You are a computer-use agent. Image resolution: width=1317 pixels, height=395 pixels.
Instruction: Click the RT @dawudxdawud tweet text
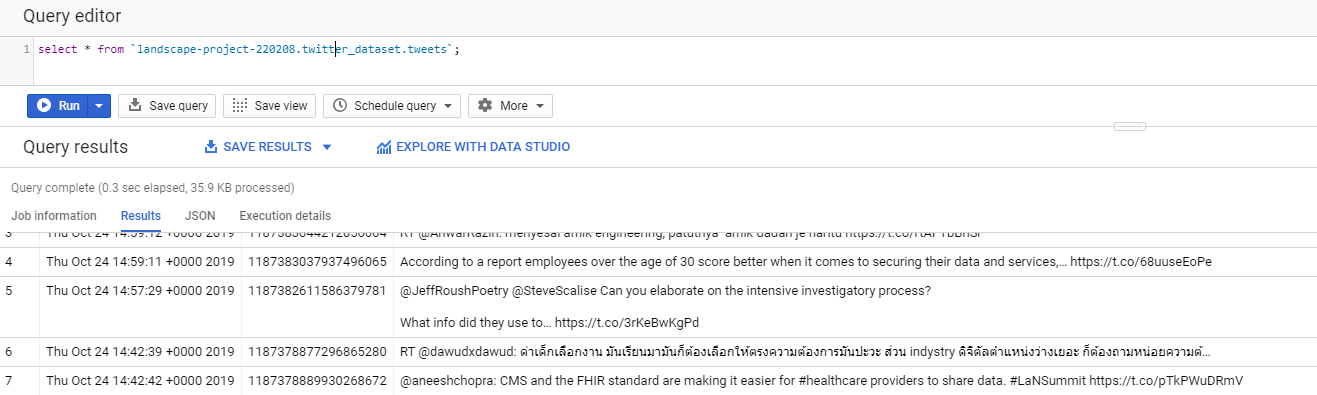click(x=805, y=352)
